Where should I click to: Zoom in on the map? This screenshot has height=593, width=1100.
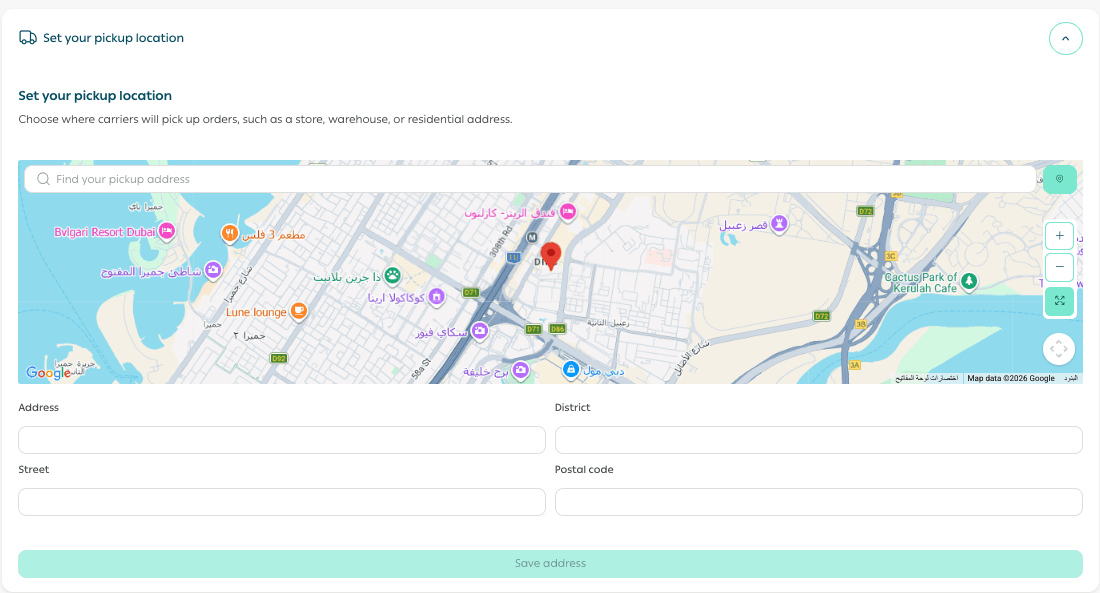[x=1059, y=237]
